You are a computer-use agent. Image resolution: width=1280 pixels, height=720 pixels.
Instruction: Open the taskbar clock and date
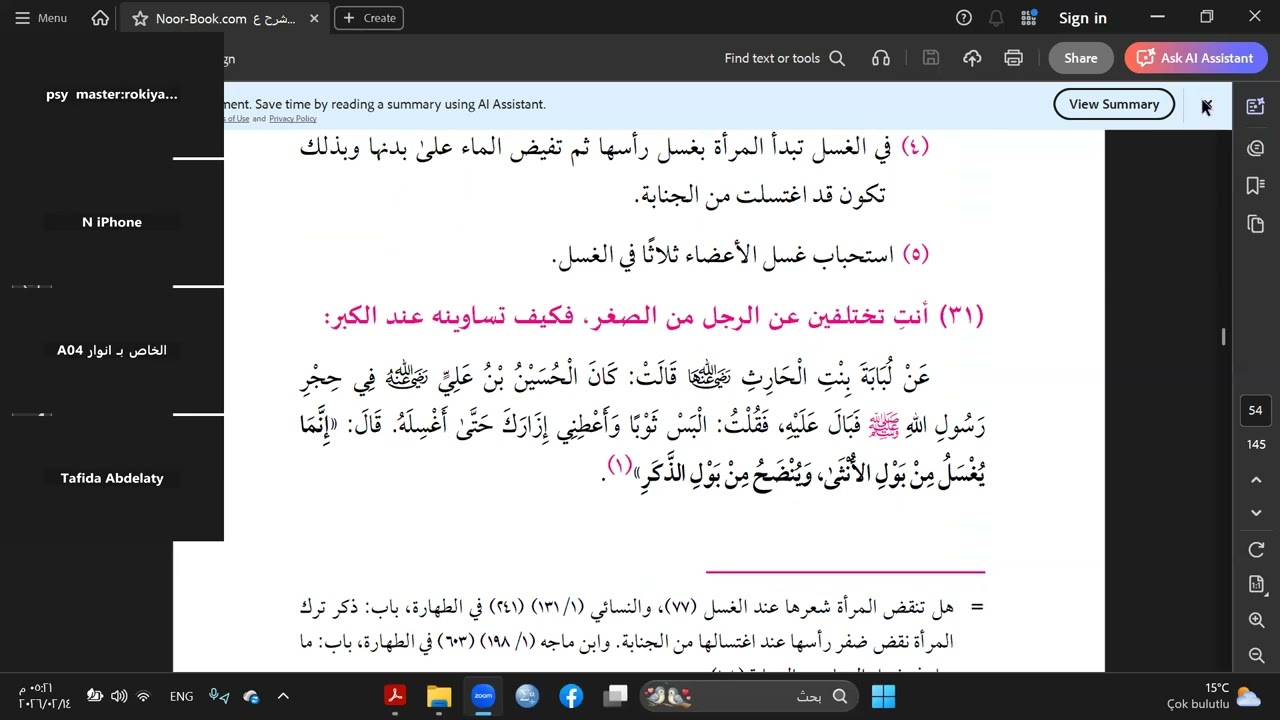tap(45, 696)
